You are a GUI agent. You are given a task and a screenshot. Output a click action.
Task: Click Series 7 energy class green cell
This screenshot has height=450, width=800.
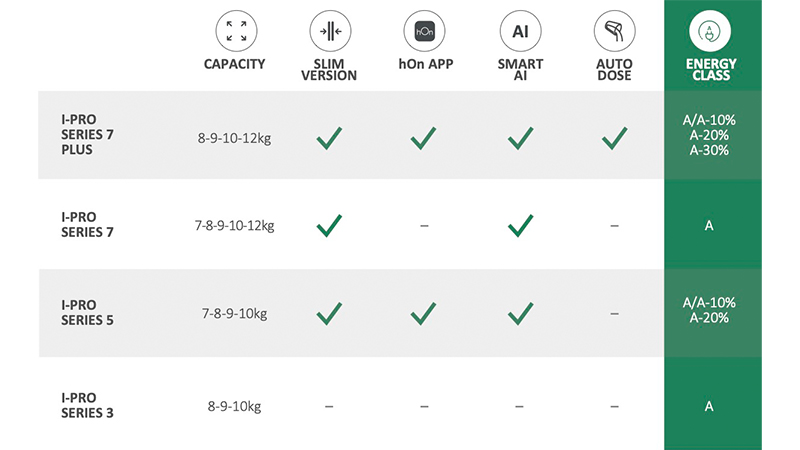709,226
